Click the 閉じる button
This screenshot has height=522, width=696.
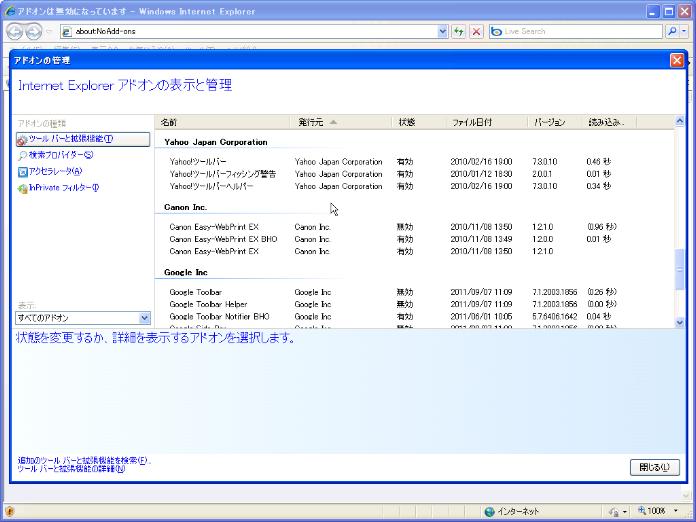[655, 467]
